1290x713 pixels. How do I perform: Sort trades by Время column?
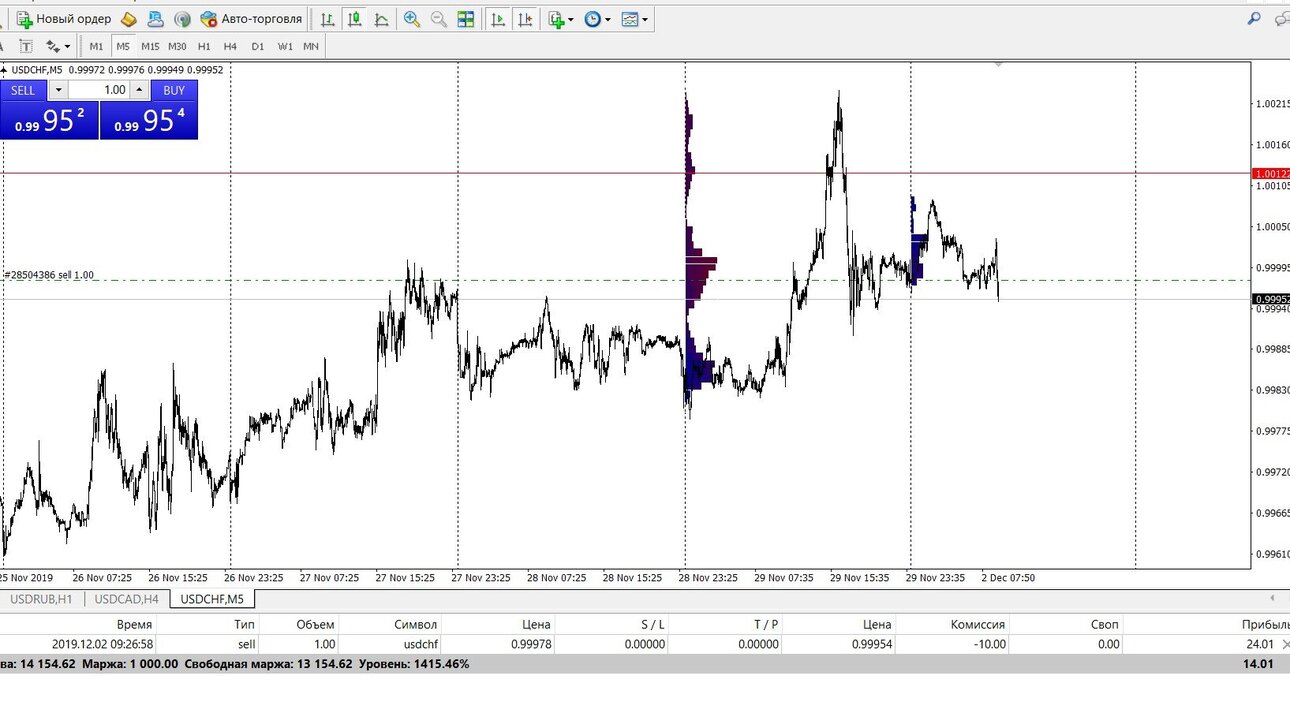tap(134, 624)
